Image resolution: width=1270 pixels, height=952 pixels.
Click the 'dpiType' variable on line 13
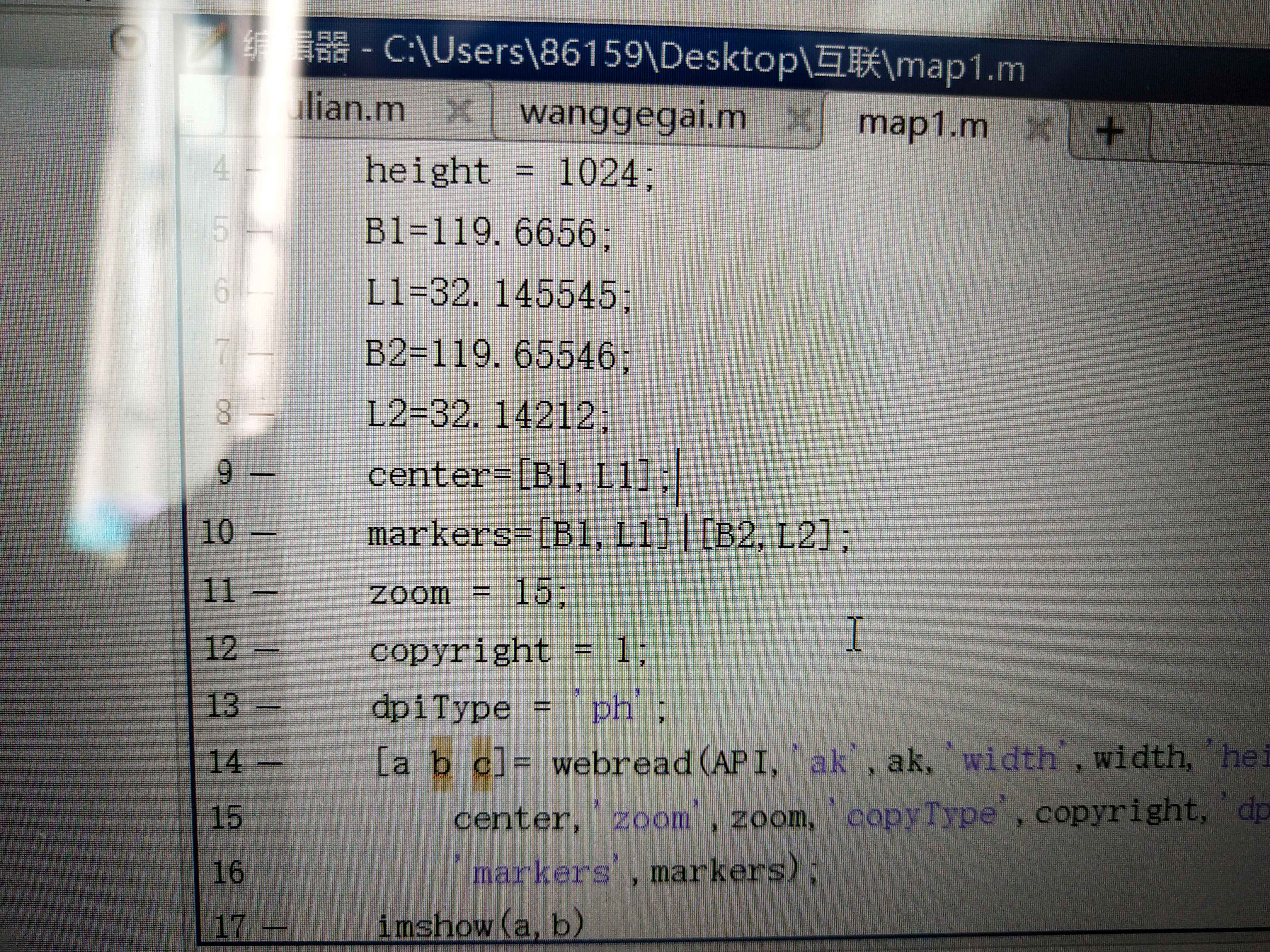[x=441, y=708]
